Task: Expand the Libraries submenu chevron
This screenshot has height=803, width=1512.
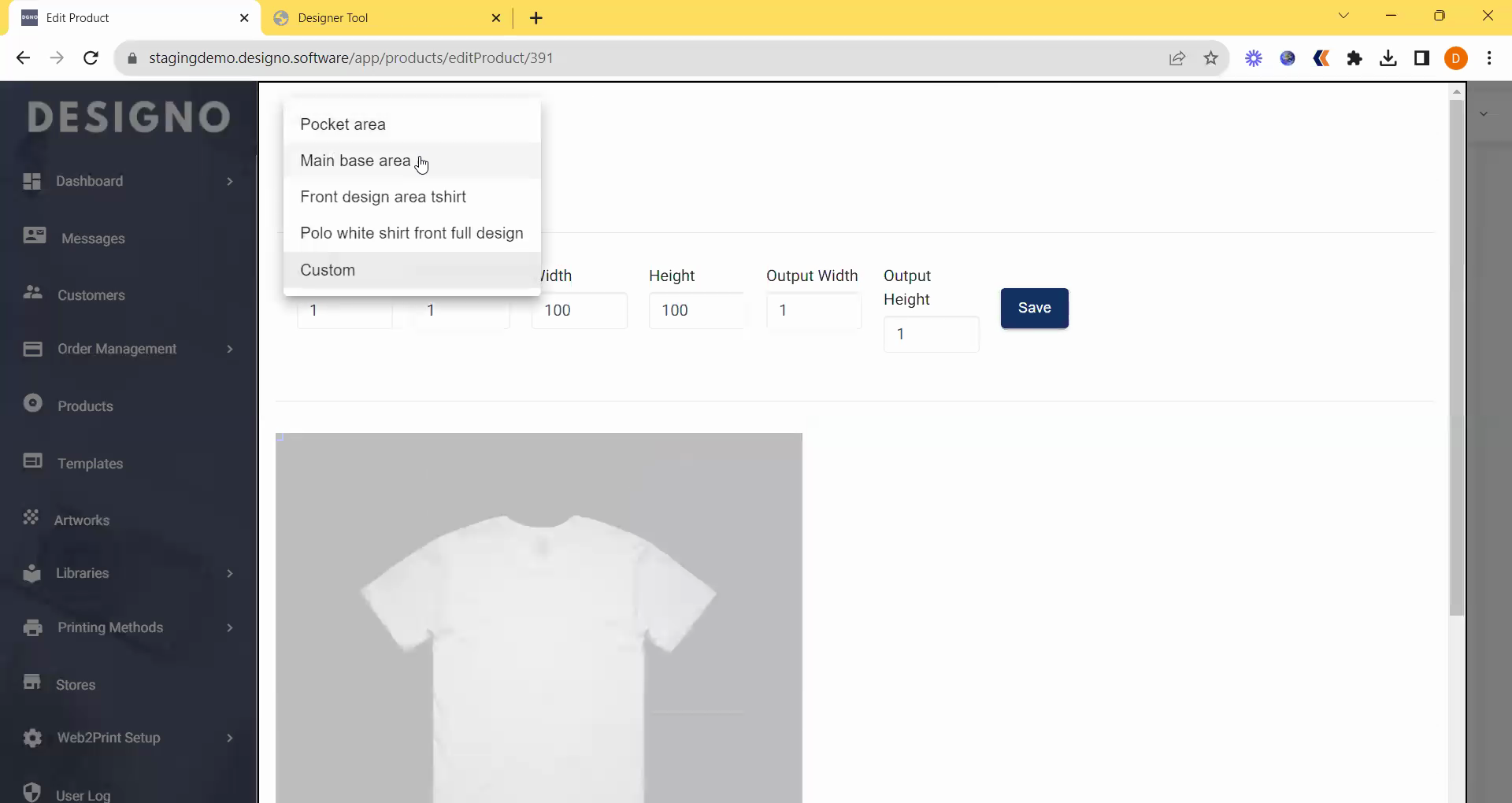Action: [x=230, y=573]
